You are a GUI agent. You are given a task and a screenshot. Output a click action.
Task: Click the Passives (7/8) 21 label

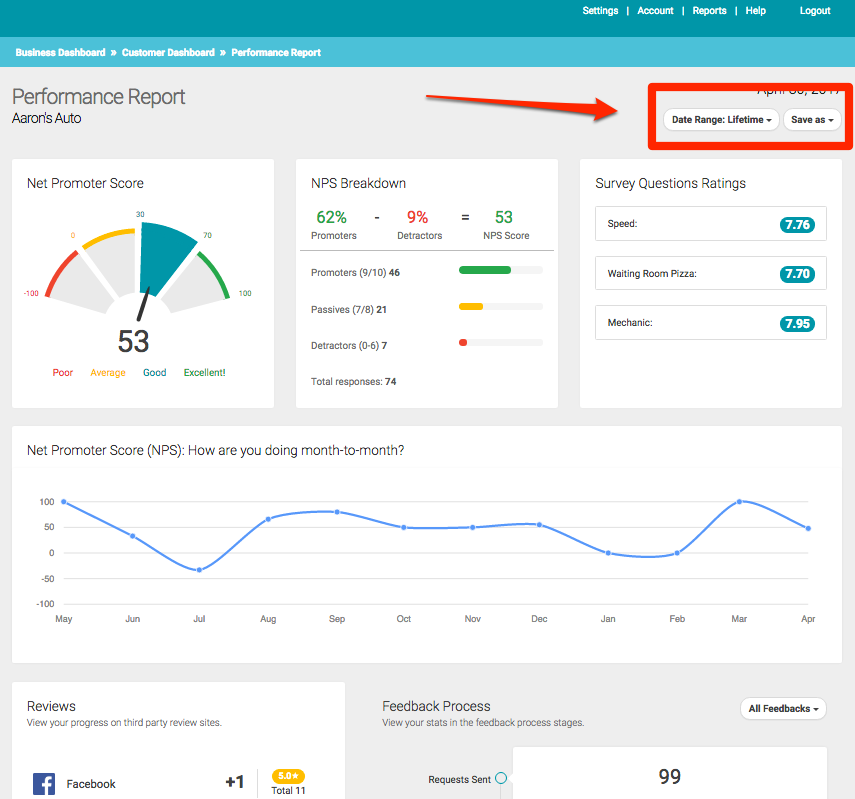click(x=348, y=309)
